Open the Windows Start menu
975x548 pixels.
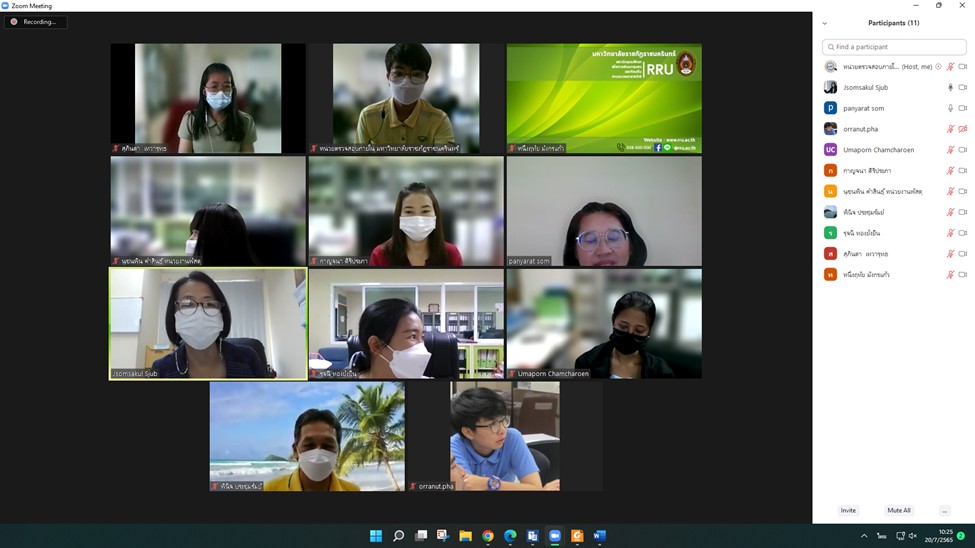pos(376,536)
